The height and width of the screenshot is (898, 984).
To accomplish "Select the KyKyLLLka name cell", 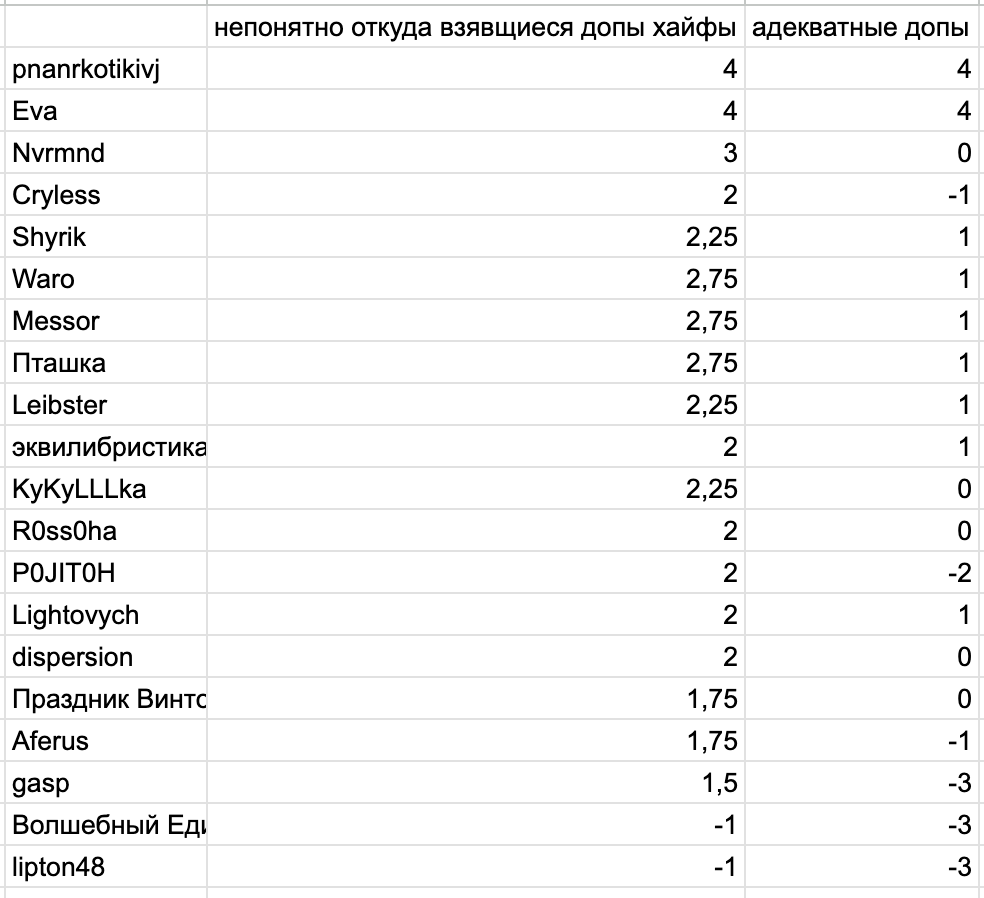I will coord(105,489).
